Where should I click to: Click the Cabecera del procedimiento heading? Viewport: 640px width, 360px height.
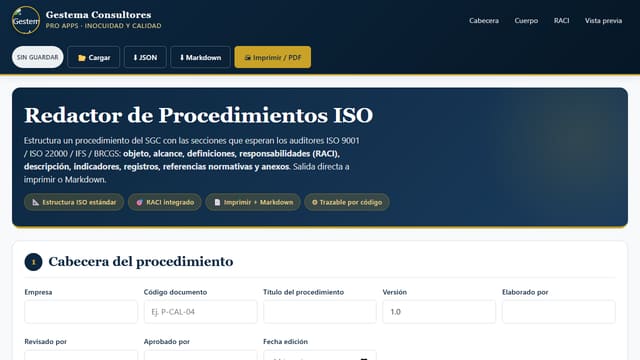click(141, 262)
